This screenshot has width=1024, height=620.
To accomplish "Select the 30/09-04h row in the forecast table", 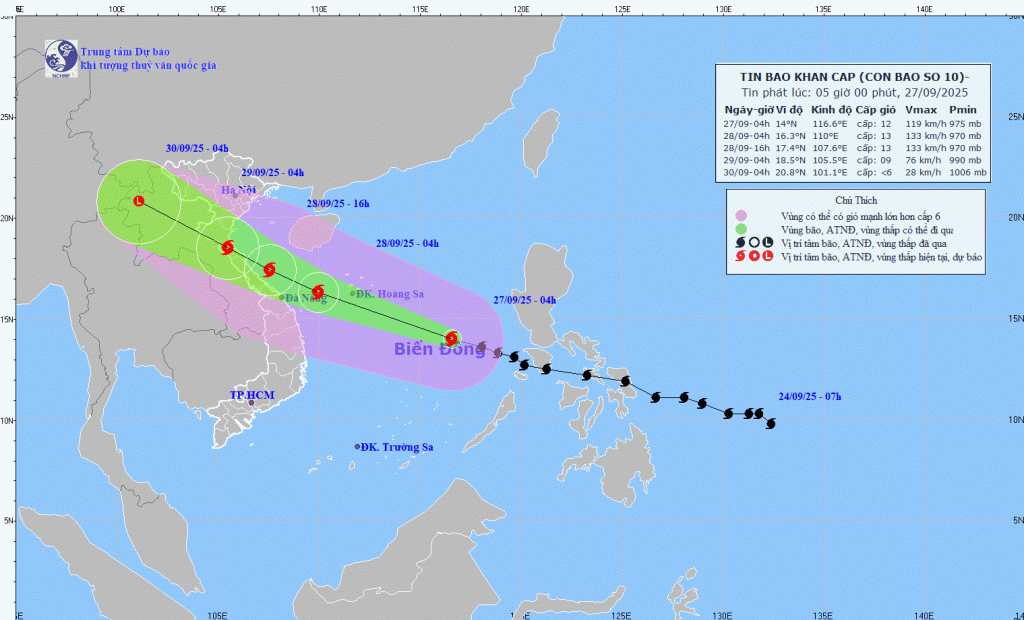I will (x=854, y=172).
